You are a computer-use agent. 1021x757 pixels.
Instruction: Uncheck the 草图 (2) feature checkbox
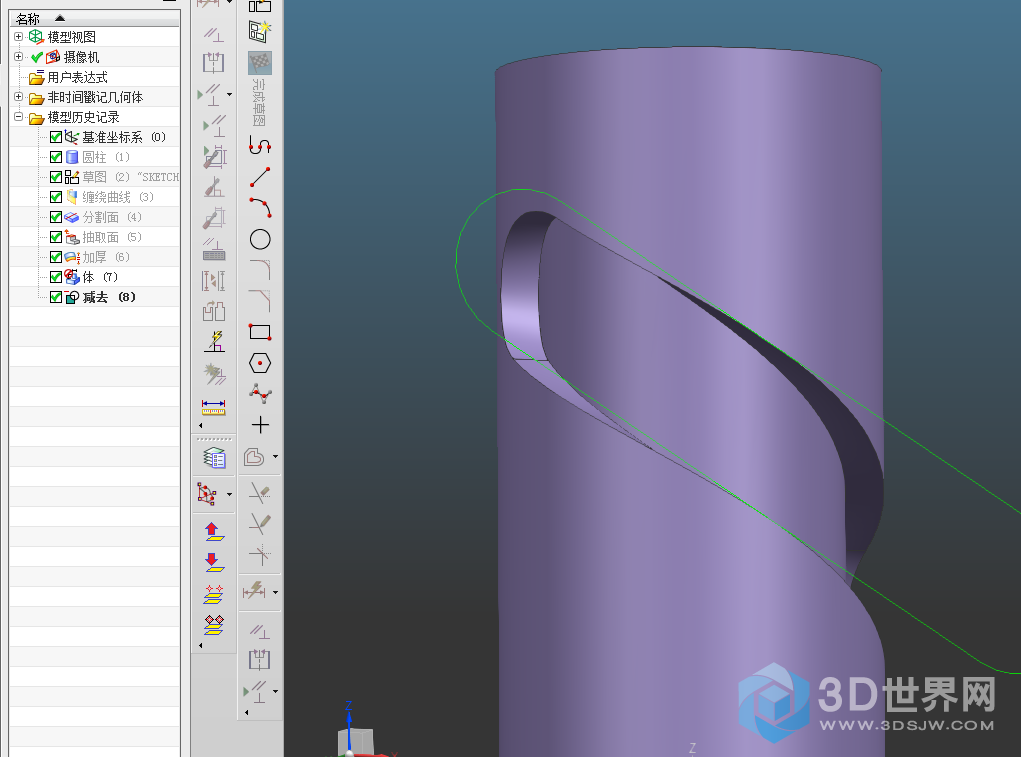tap(56, 177)
